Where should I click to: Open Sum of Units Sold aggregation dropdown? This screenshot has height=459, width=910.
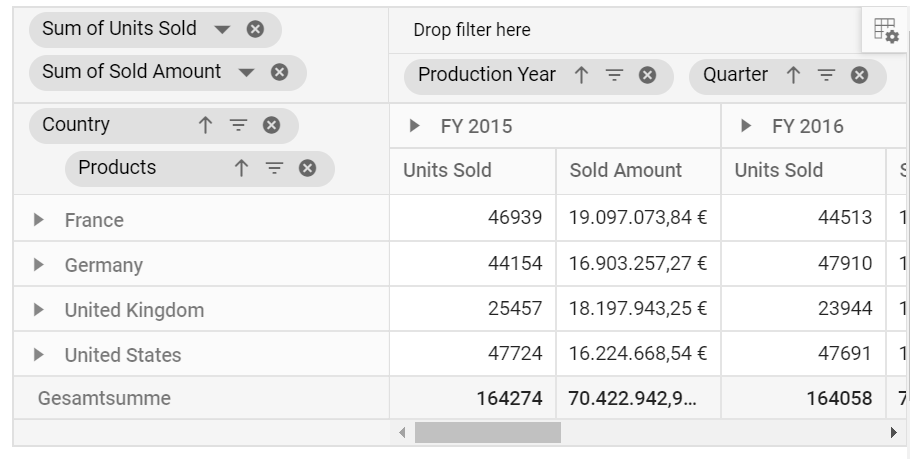[222, 29]
